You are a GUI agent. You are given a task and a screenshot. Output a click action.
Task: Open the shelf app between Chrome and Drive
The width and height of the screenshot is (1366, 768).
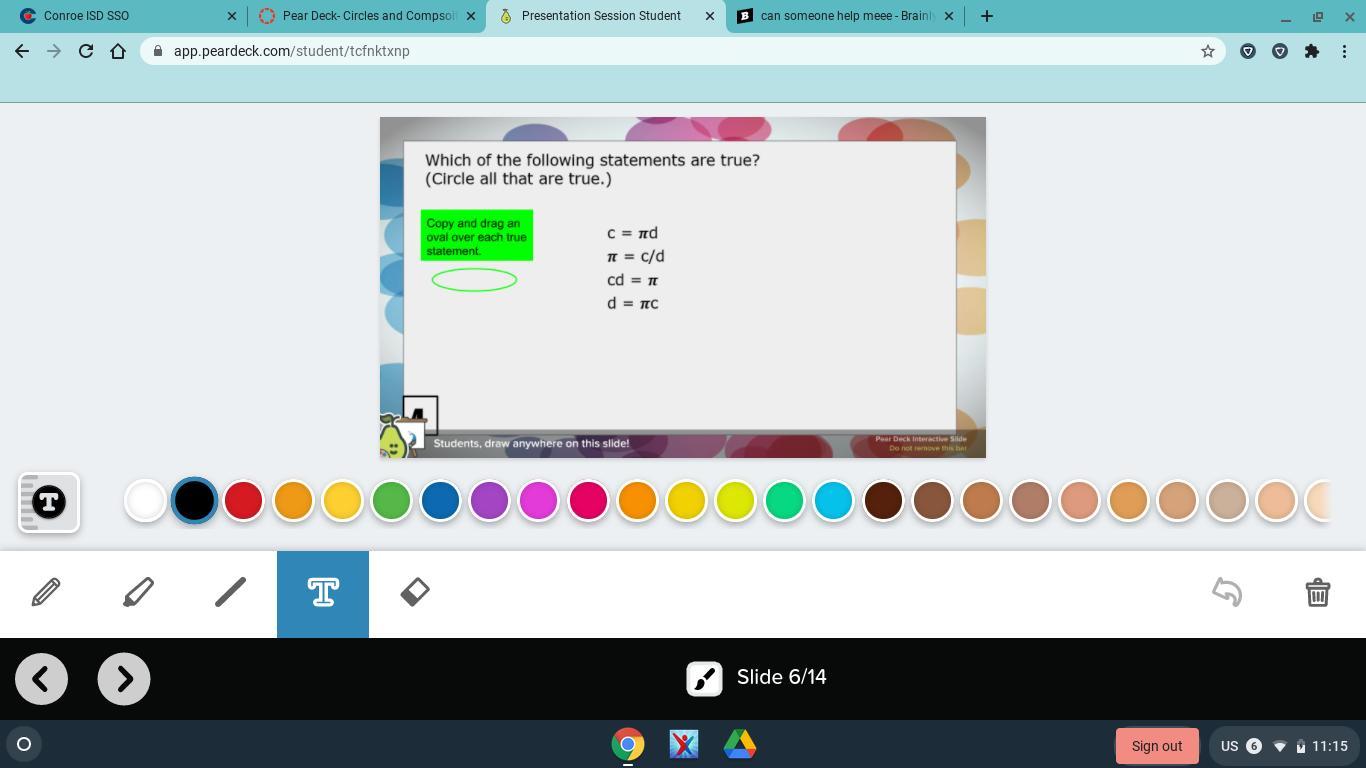coord(684,744)
